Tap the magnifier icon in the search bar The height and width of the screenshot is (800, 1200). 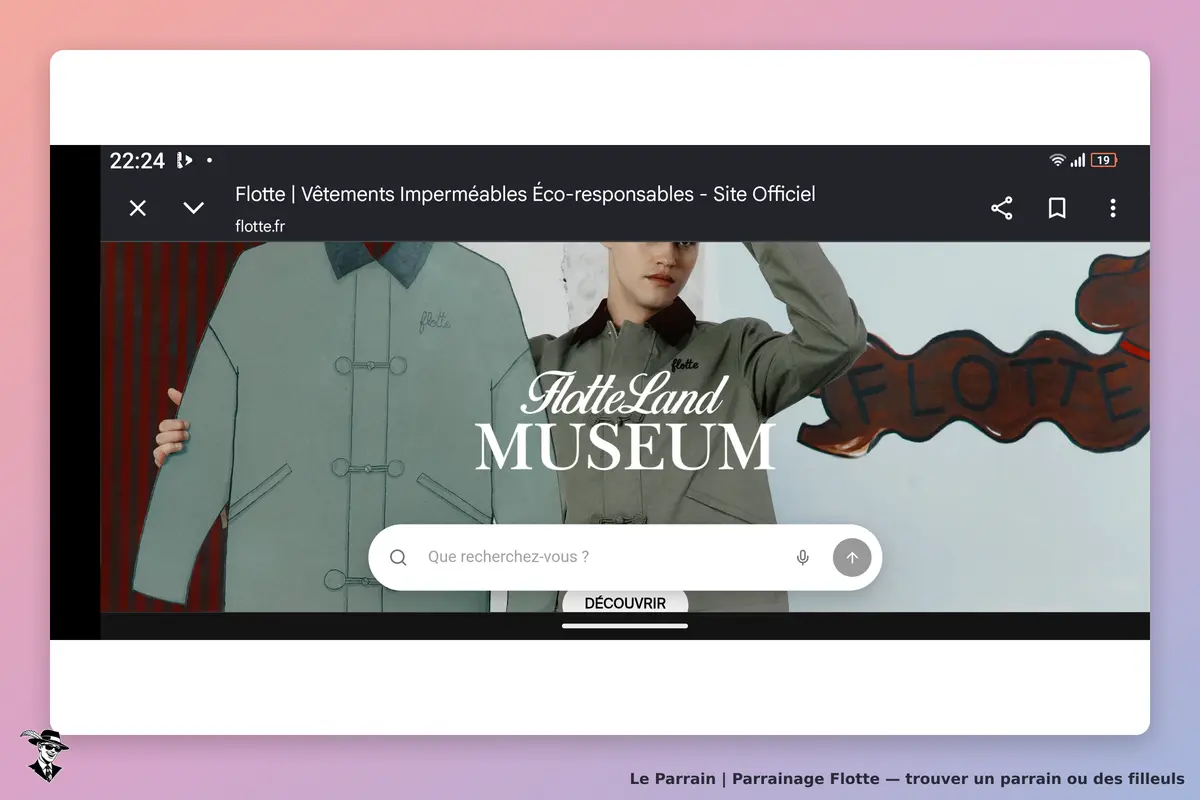pos(398,558)
